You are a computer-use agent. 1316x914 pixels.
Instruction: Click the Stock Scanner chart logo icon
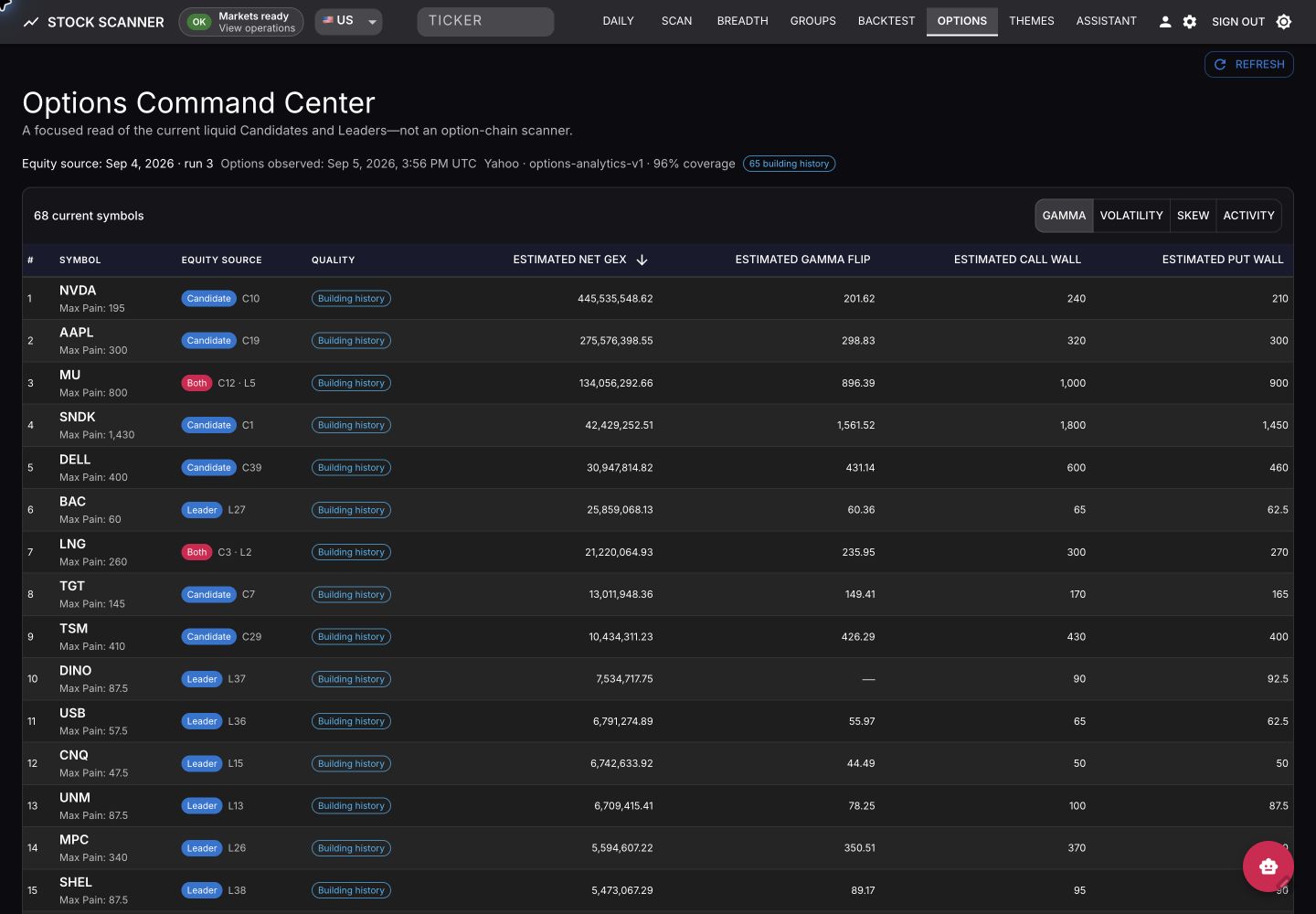pyautogui.click(x=31, y=22)
